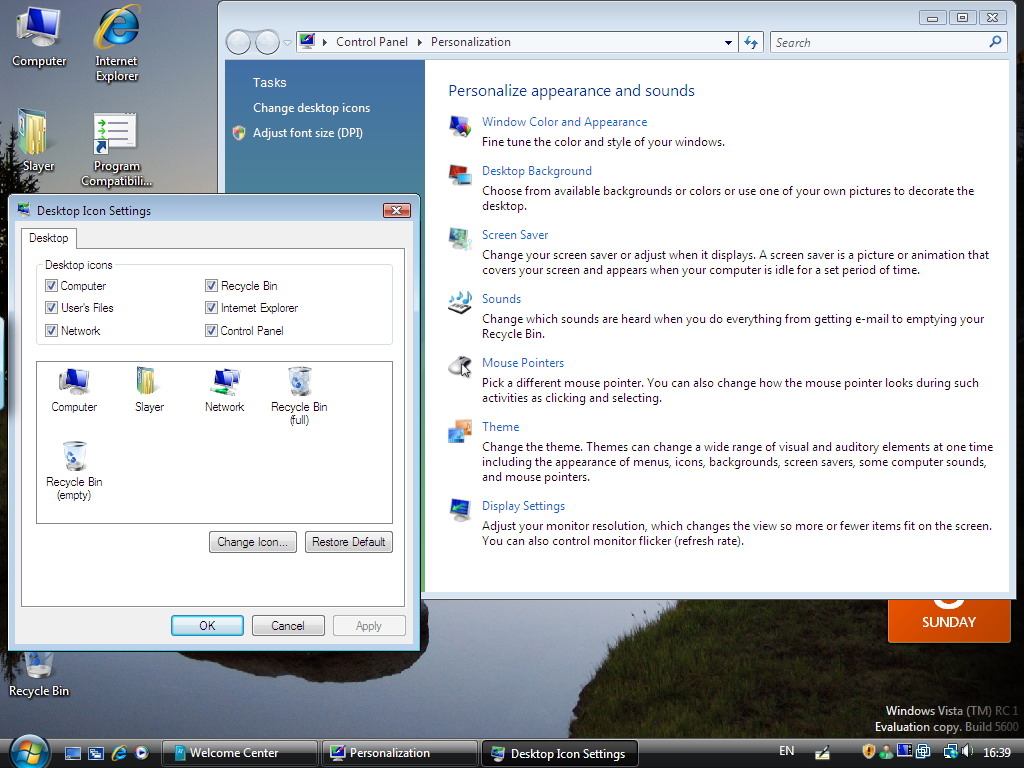Viewport: 1024px width, 768px height.
Task: Click Switch between windows quick launch icon
Action: click(96, 753)
